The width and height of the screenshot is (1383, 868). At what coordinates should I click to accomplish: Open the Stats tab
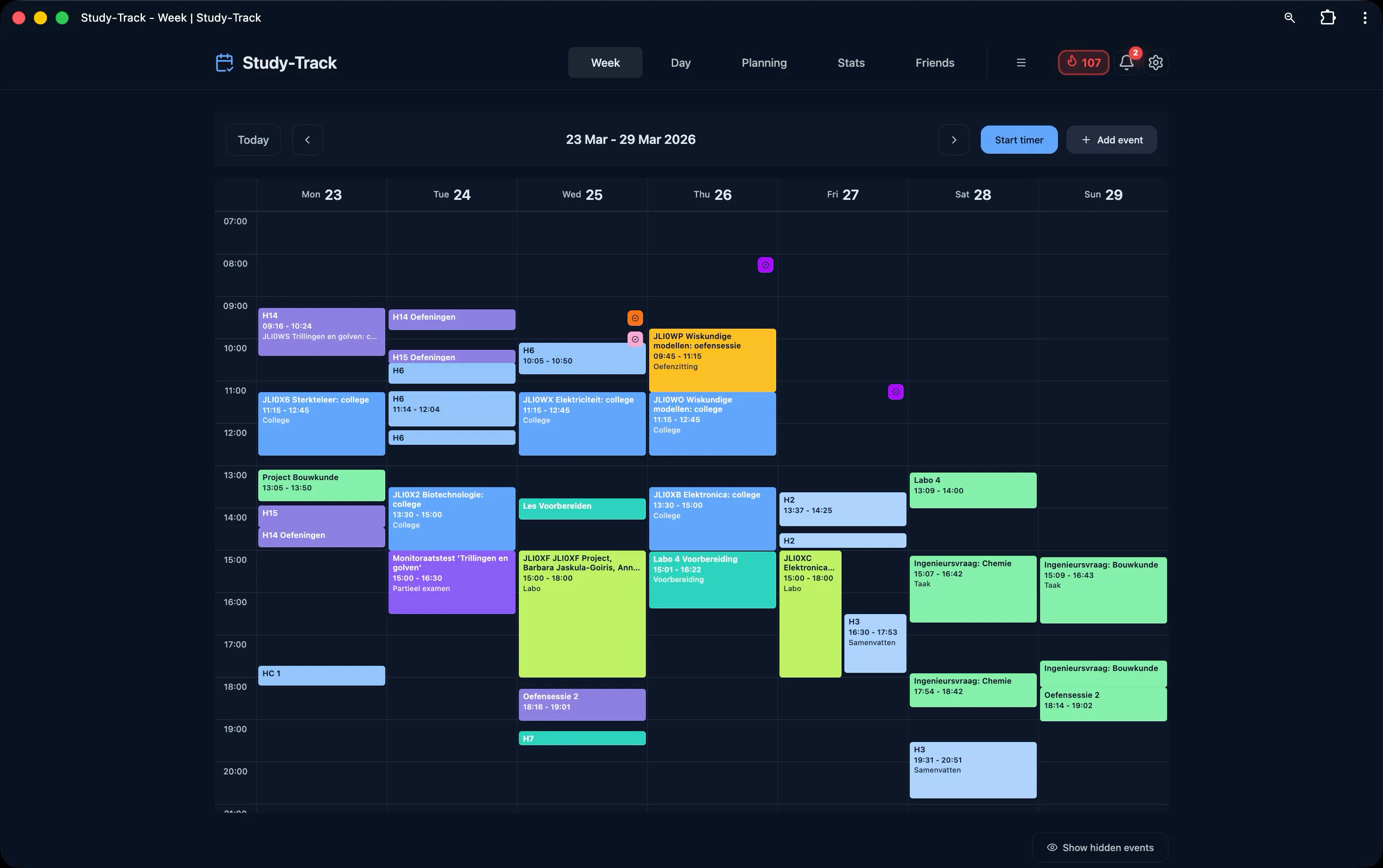pos(850,63)
